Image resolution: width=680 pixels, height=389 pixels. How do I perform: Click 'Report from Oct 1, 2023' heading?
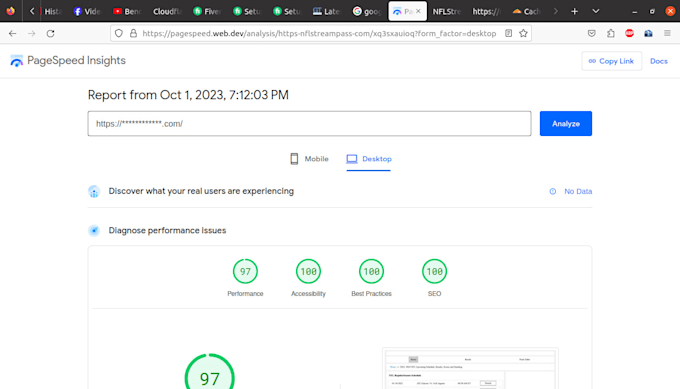coord(188,95)
